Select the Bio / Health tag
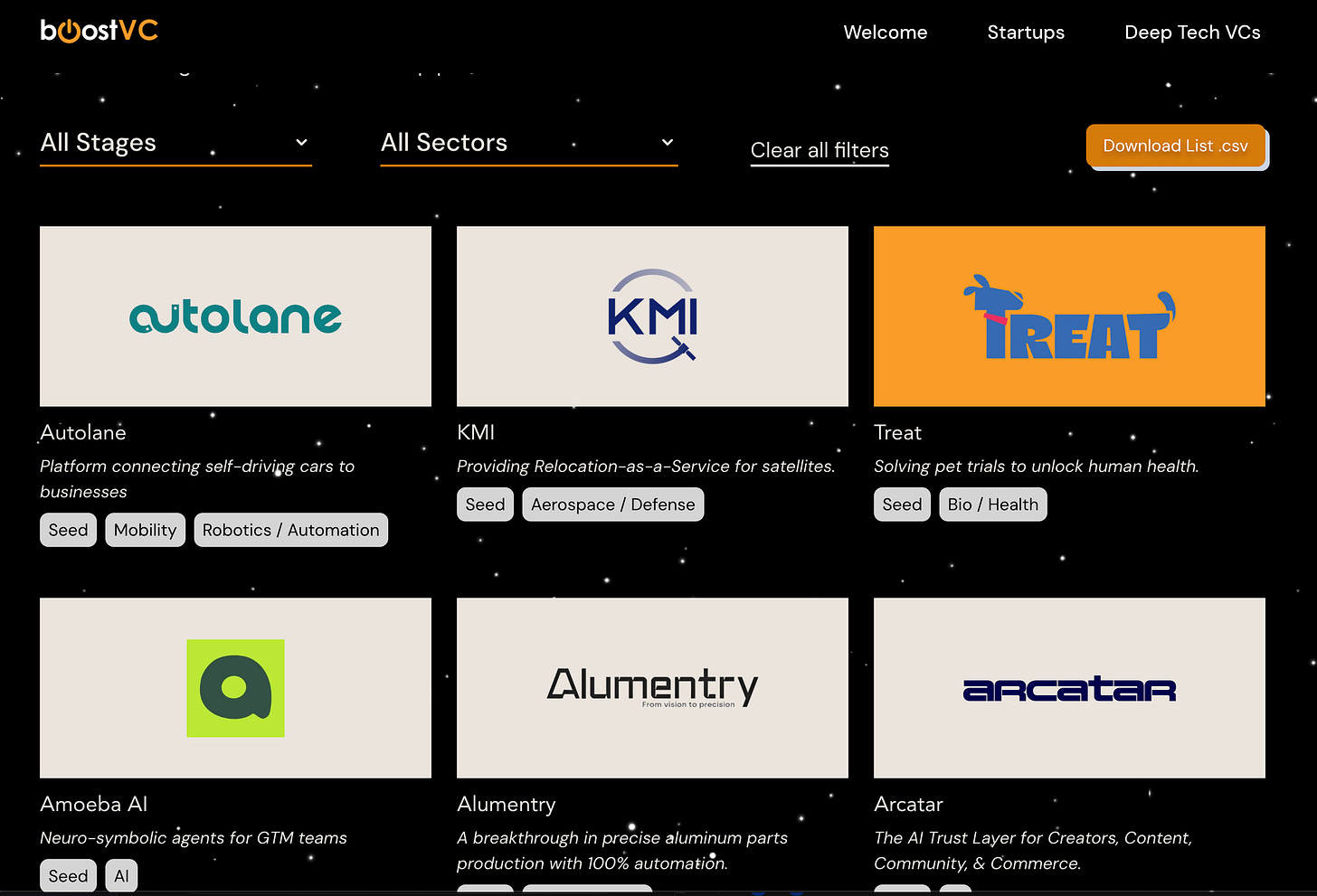Viewport: 1317px width, 896px height. click(993, 505)
